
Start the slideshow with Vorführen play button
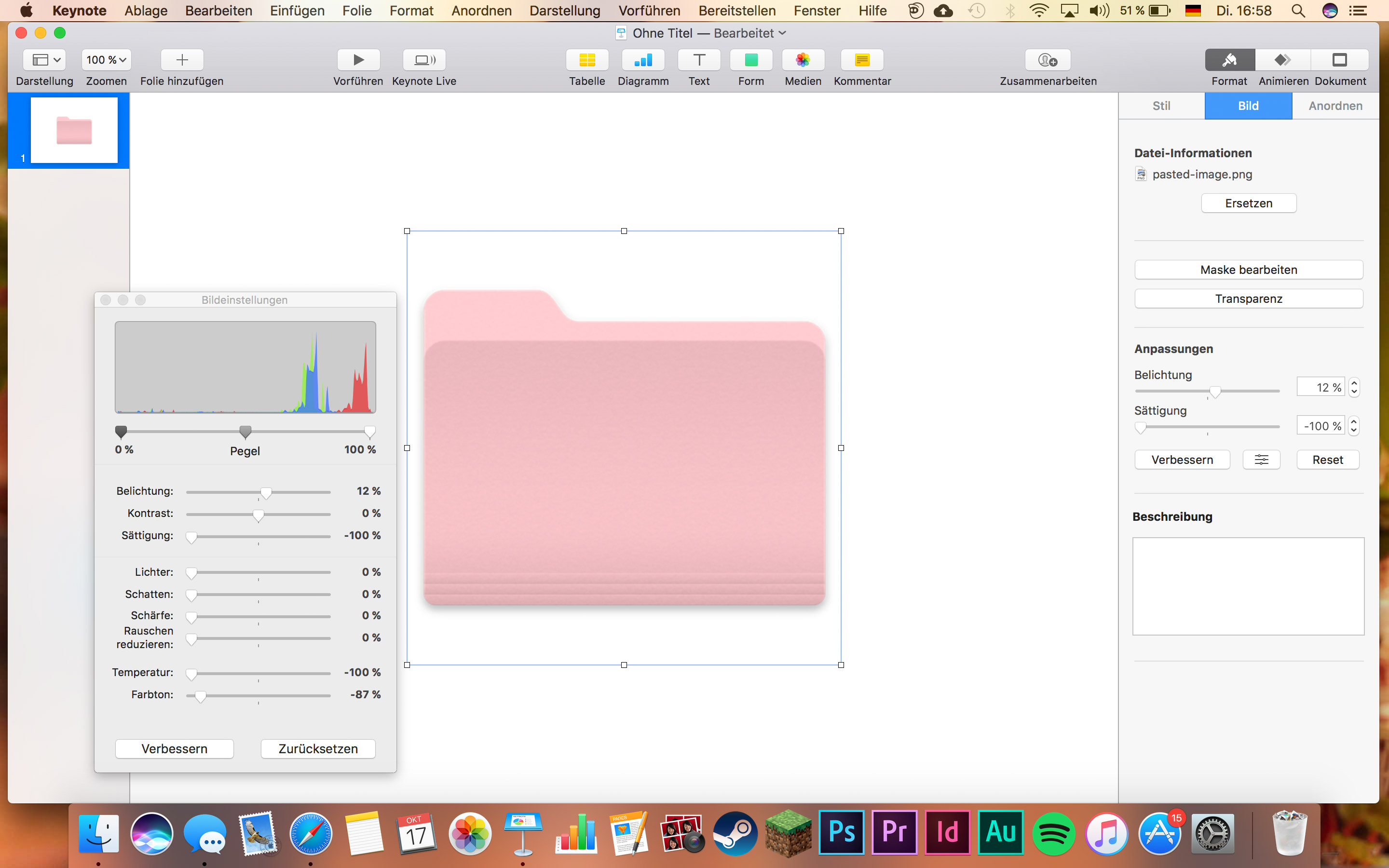[358, 60]
